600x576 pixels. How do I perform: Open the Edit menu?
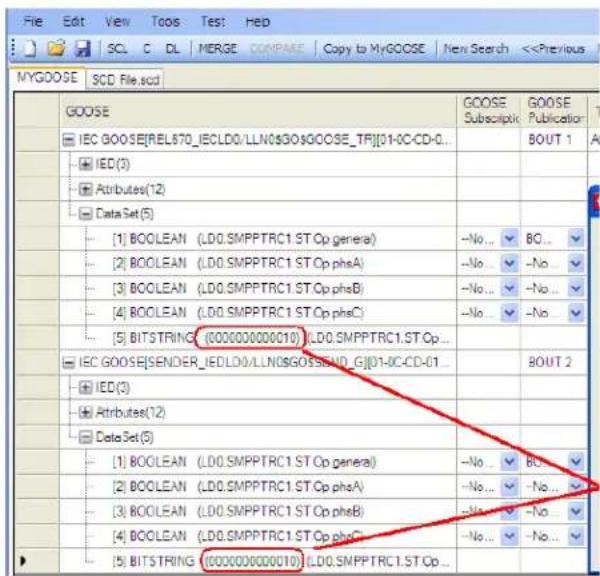[x=73, y=21]
